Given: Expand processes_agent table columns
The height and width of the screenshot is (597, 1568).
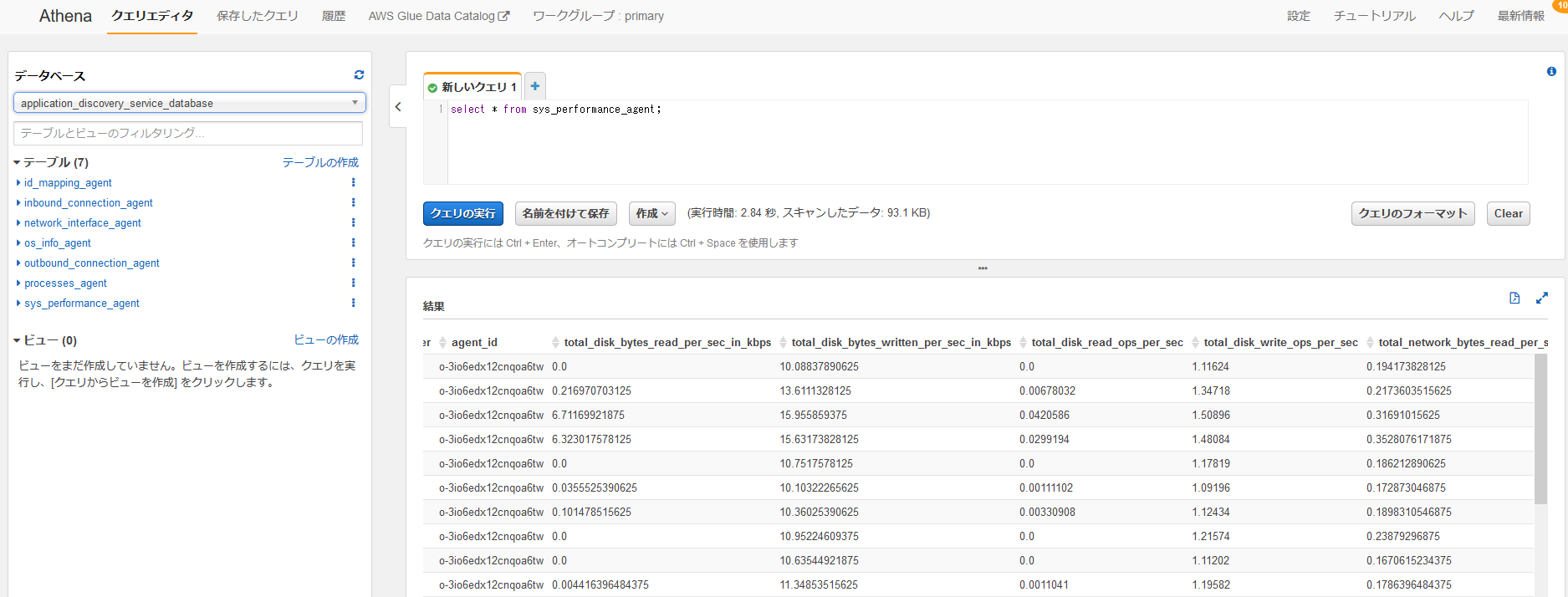Looking at the screenshot, I should point(18,283).
